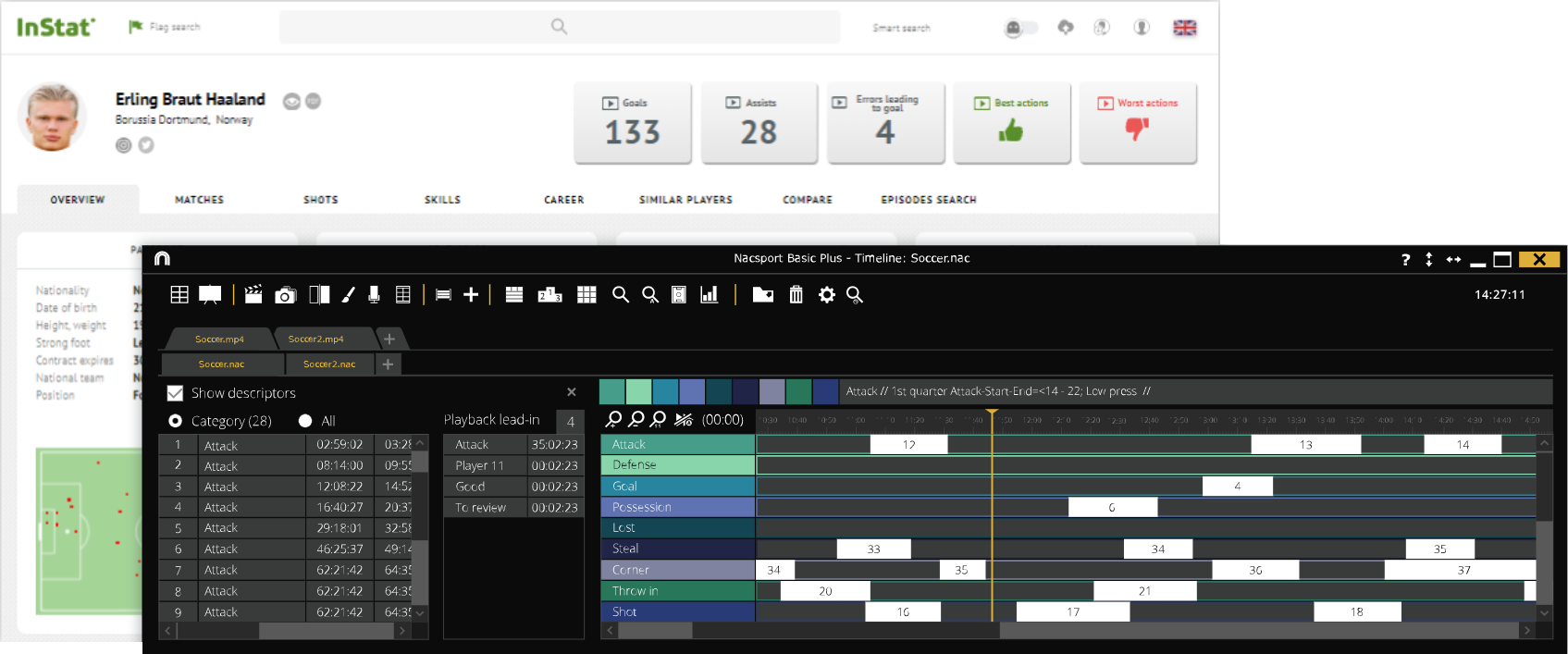Click the timeline zoom-in magnifier
Image resolution: width=1568 pixels, height=654 pixels.
pos(613,419)
